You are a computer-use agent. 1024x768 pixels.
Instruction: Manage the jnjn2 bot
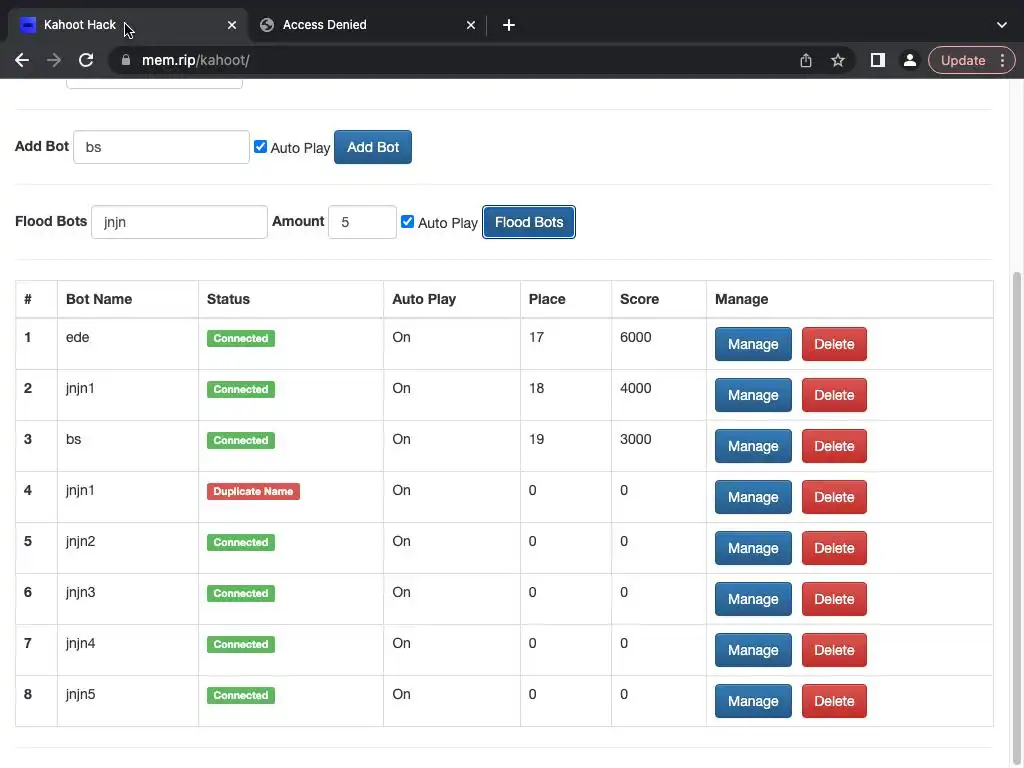[753, 548]
